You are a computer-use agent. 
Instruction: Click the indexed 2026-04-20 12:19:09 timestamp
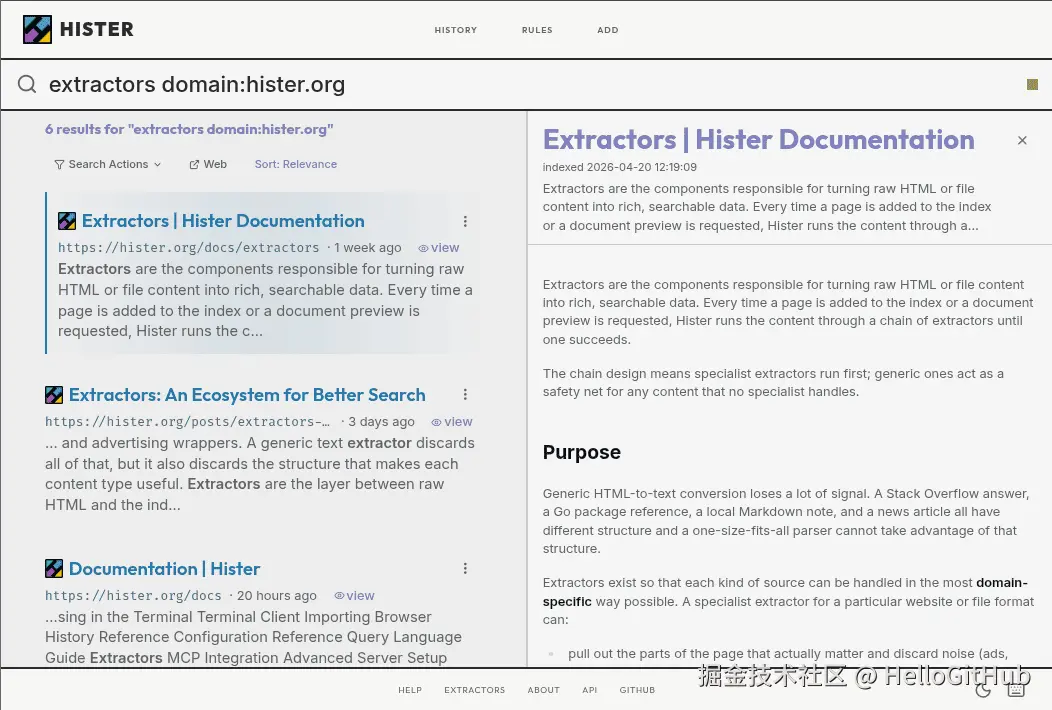(x=620, y=167)
